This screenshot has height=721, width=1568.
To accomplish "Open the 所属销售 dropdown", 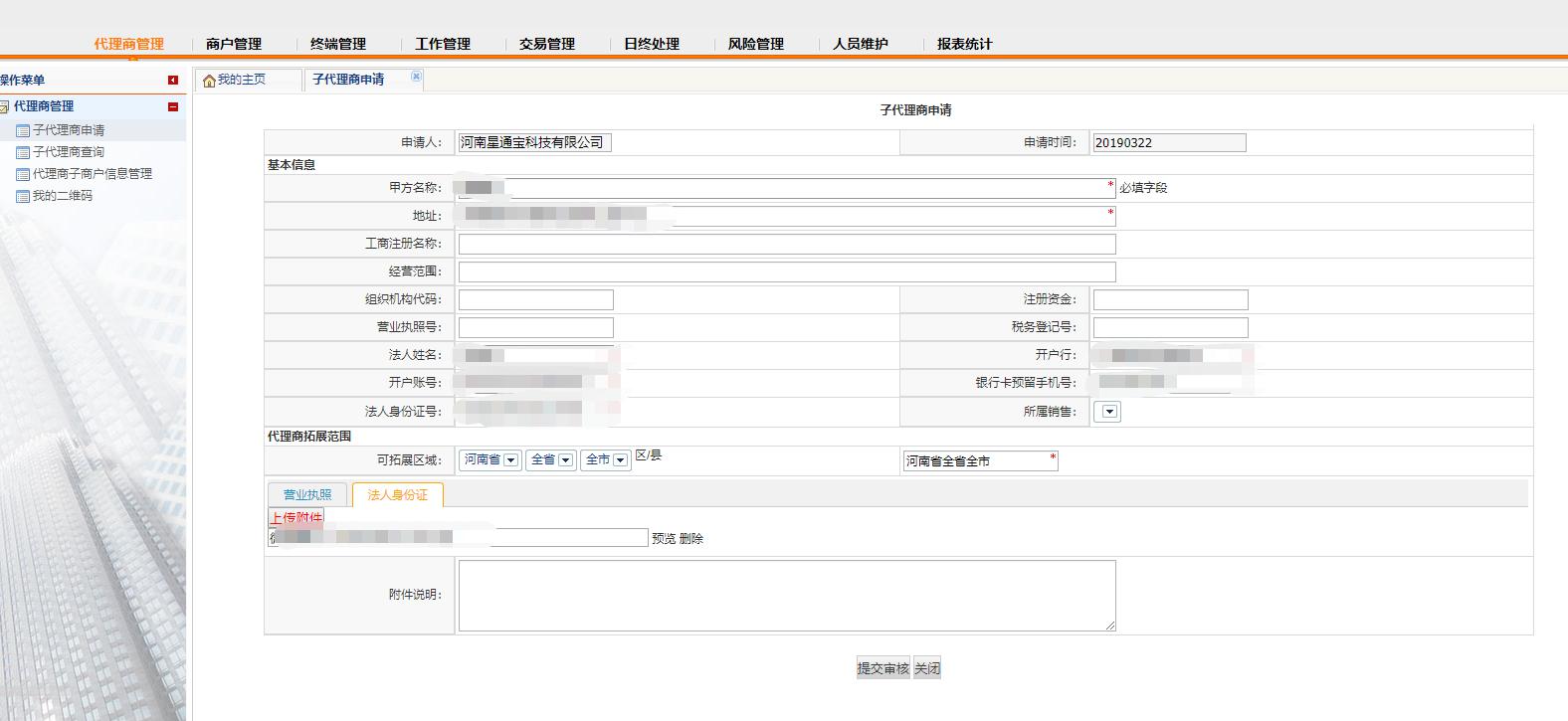I will pyautogui.click(x=1108, y=412).
